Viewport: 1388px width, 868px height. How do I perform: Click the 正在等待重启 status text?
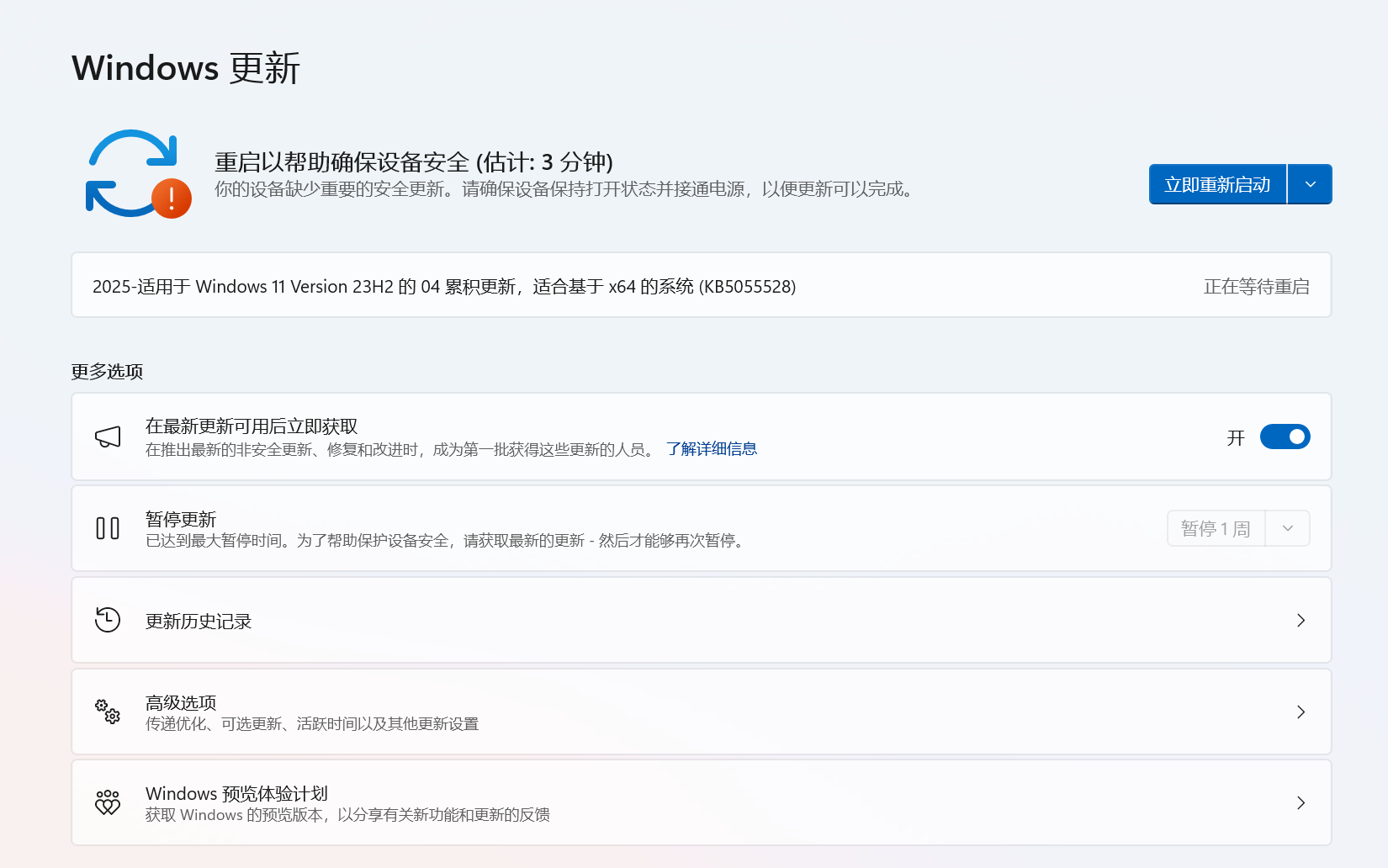[1258, 286]
